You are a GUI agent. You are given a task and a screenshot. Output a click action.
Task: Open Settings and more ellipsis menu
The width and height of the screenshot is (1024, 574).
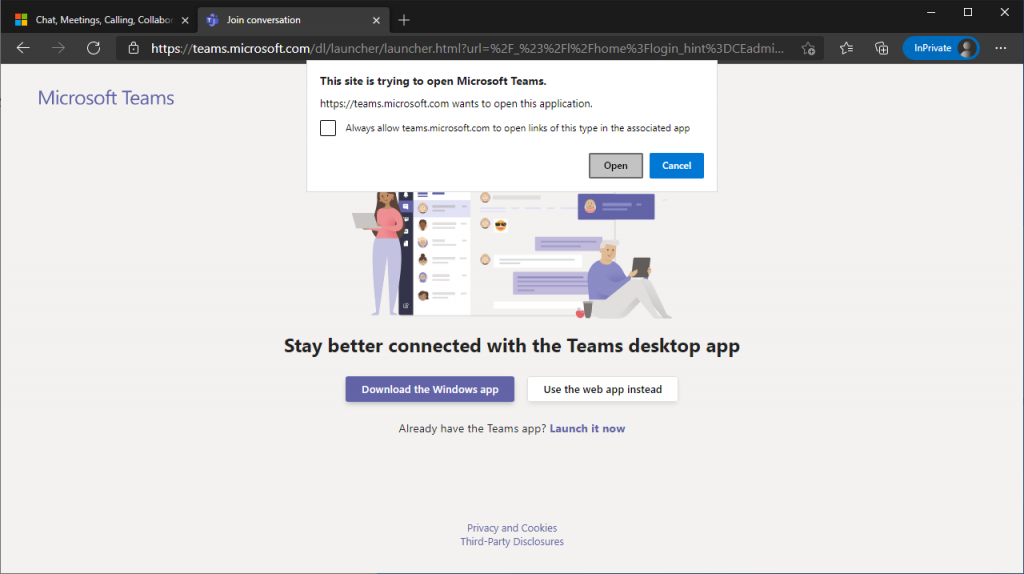tap(1000, 48)
